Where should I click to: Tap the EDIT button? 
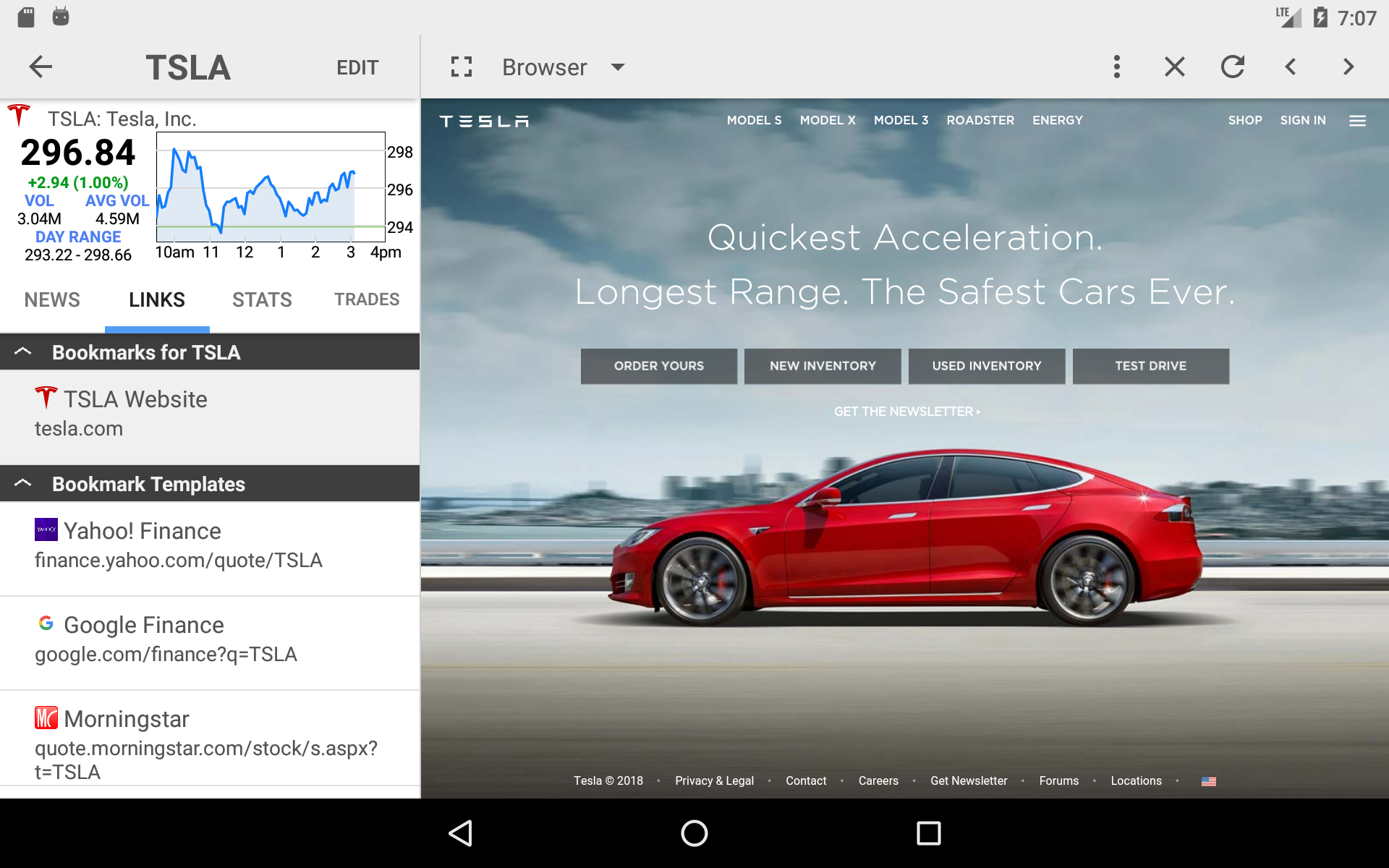357,67
